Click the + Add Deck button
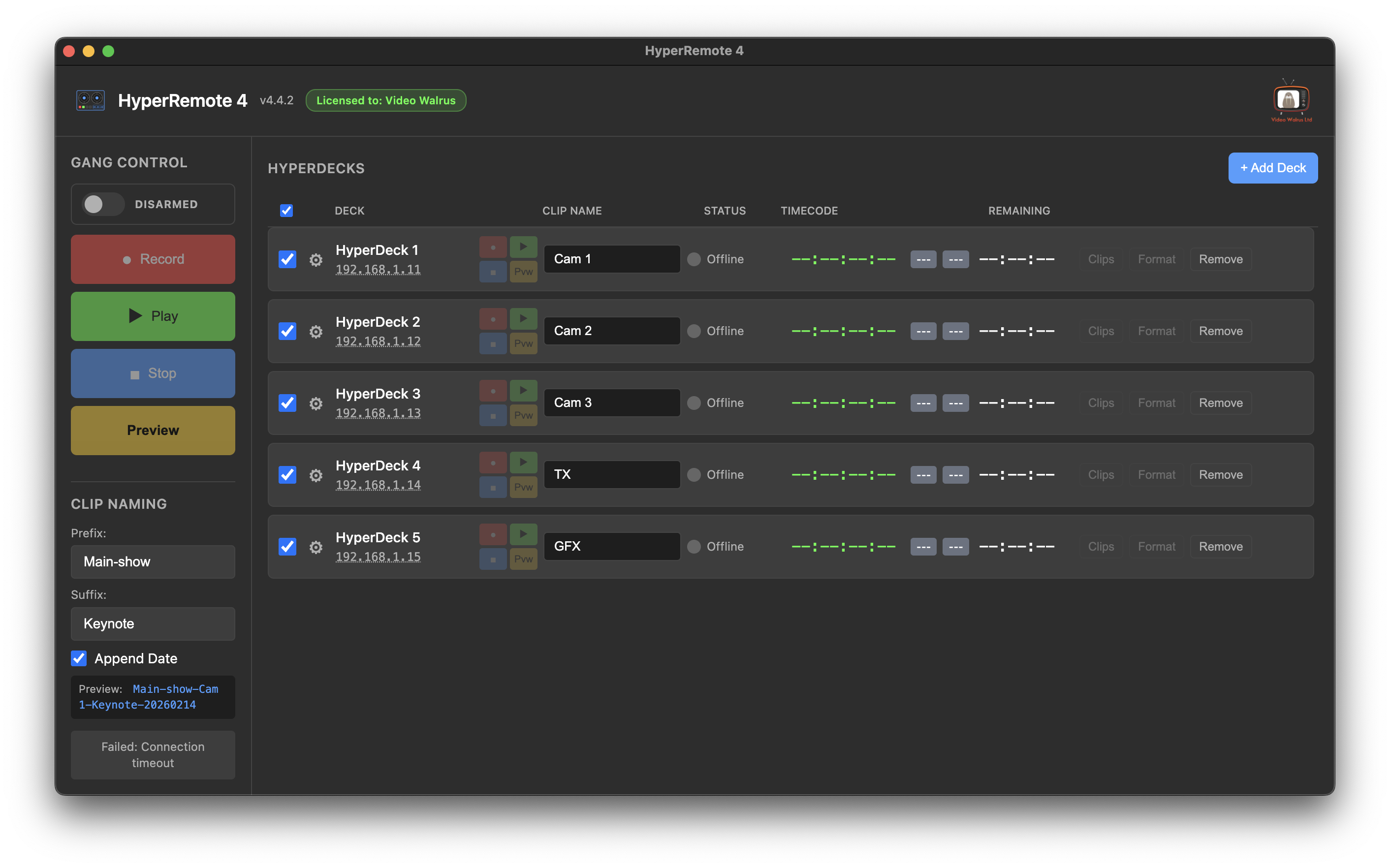Screen dimensions: 1390x868 (1273, 168)
